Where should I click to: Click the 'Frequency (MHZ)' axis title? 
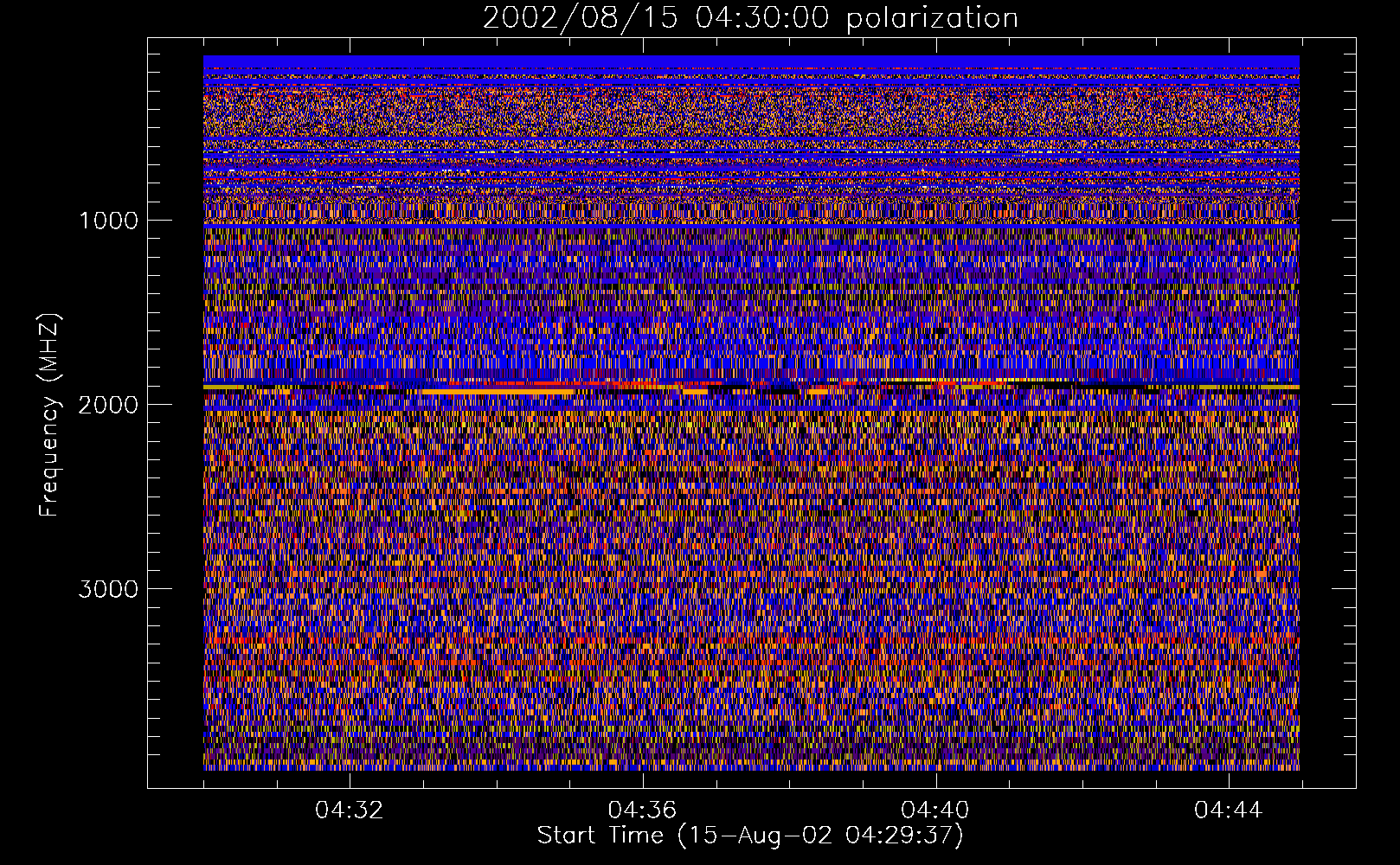[x=49, y=415]
